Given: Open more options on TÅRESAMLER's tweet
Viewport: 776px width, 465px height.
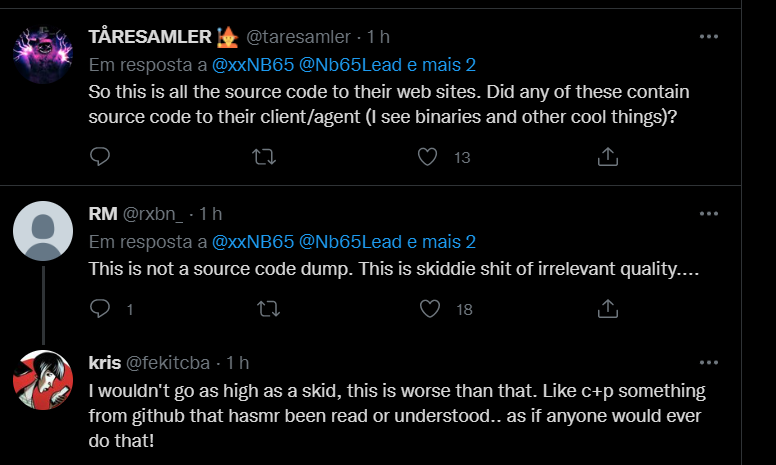Looking at the screenshot, I should pos(708,37).
